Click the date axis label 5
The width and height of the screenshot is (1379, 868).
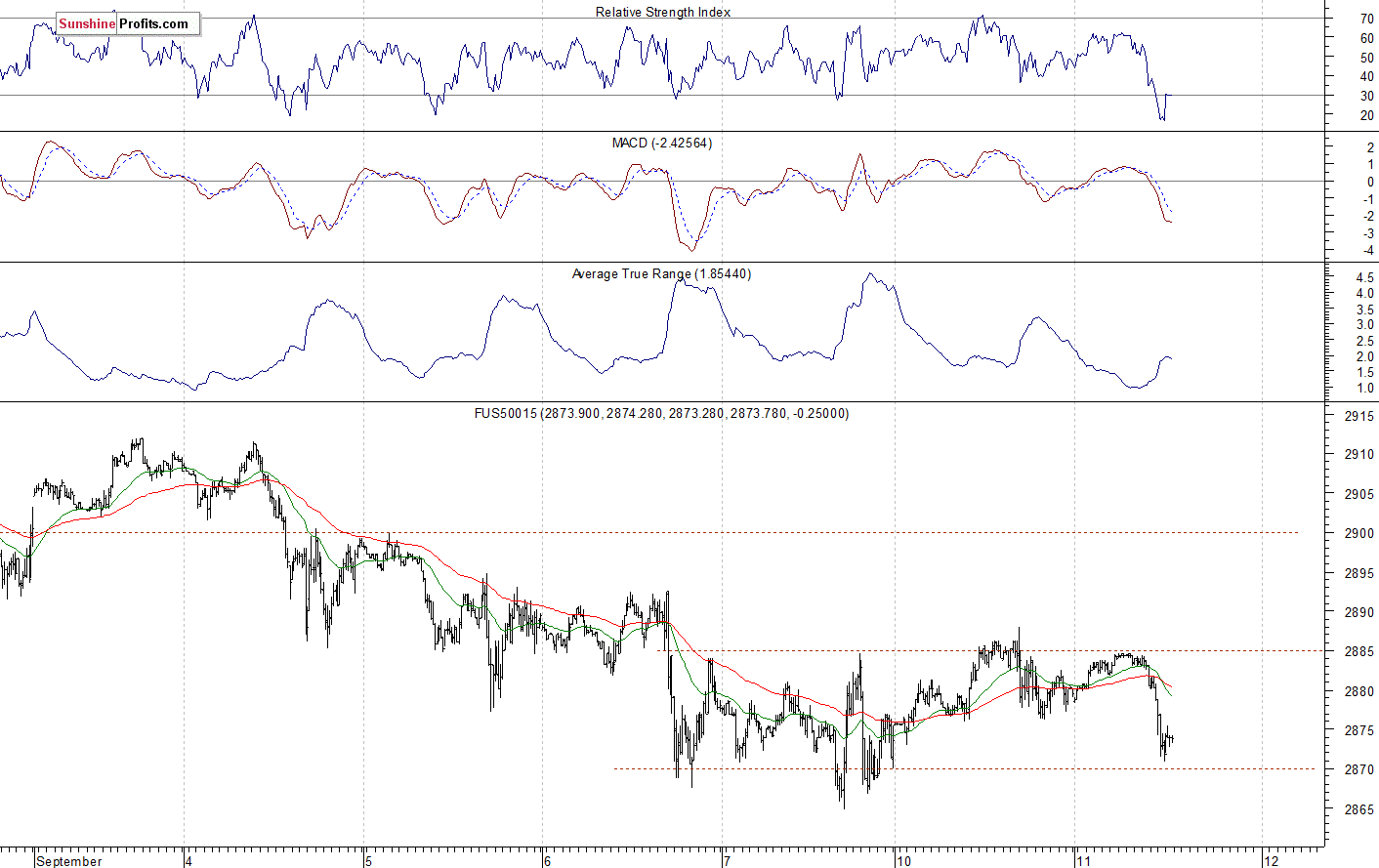pos(368,861)
